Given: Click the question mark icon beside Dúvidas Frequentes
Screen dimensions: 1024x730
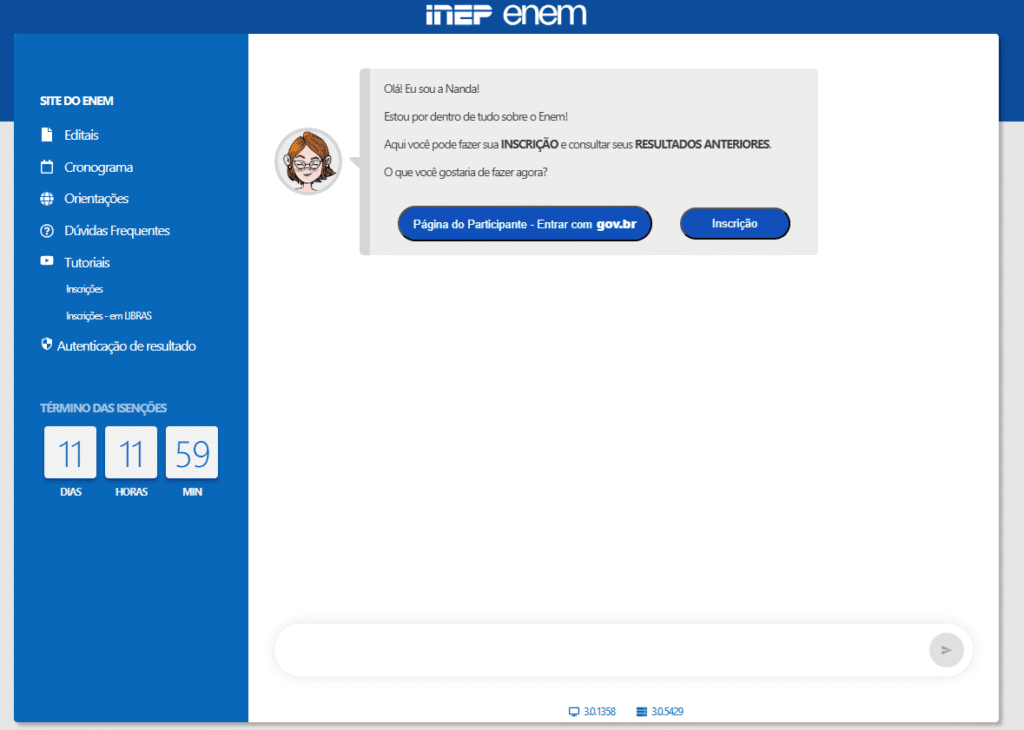Looking at the screenshot, I should pos(46,230).
